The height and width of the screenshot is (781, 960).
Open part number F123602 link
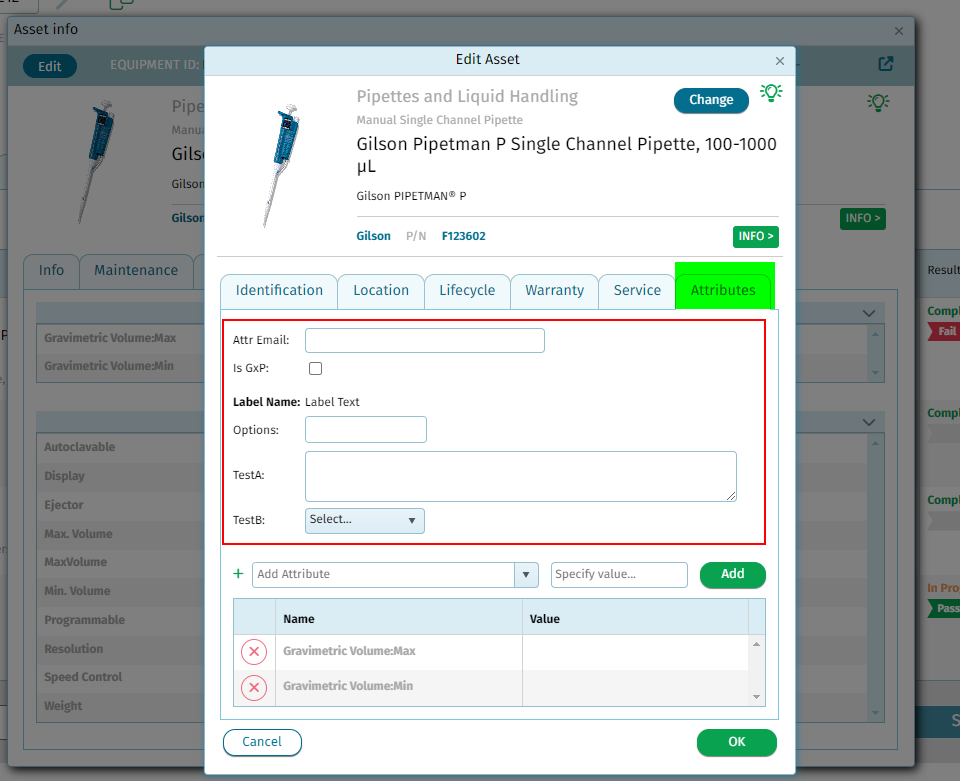tap(463, 236)
